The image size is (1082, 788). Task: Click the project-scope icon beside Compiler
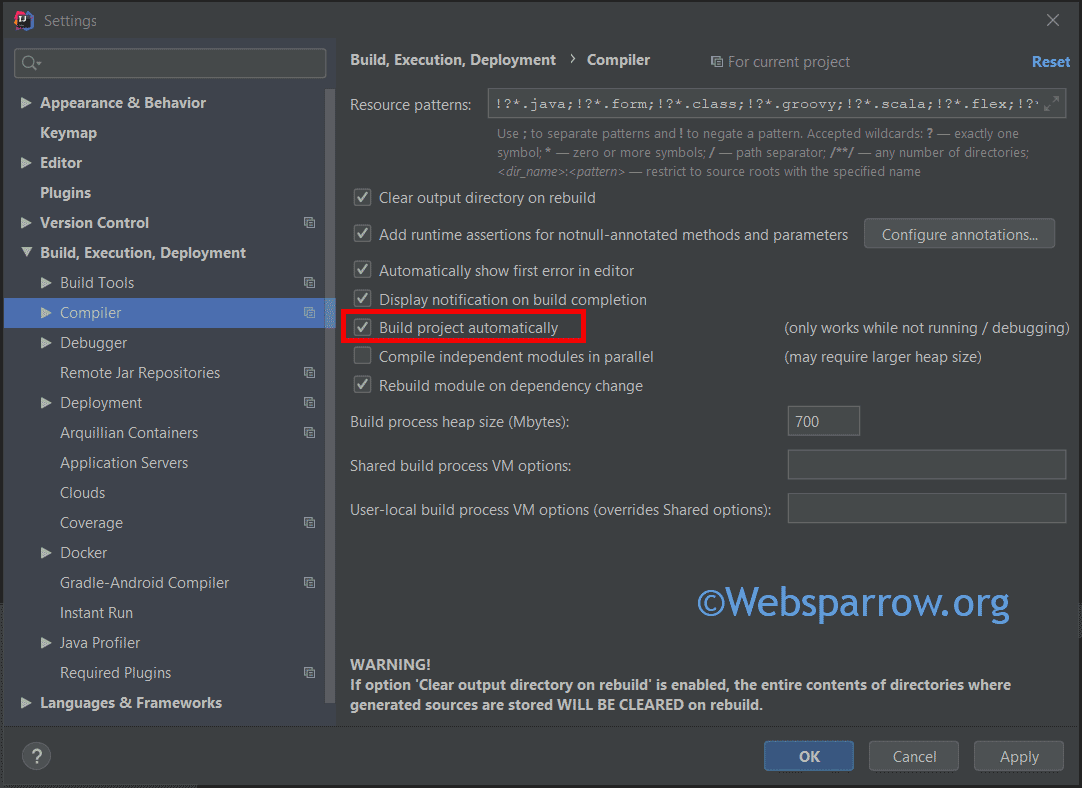310,312
